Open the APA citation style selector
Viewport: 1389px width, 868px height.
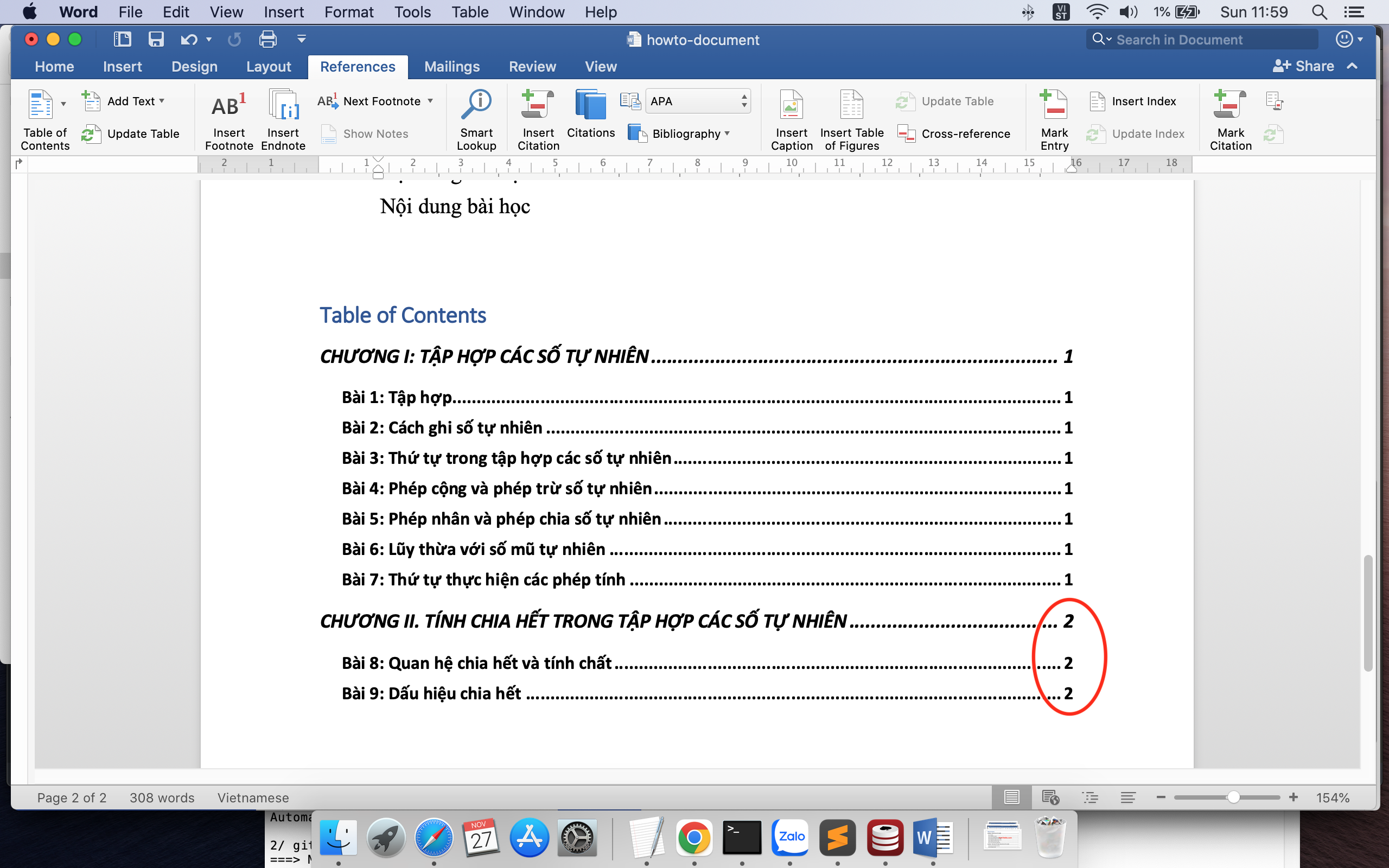coord(698,101)
